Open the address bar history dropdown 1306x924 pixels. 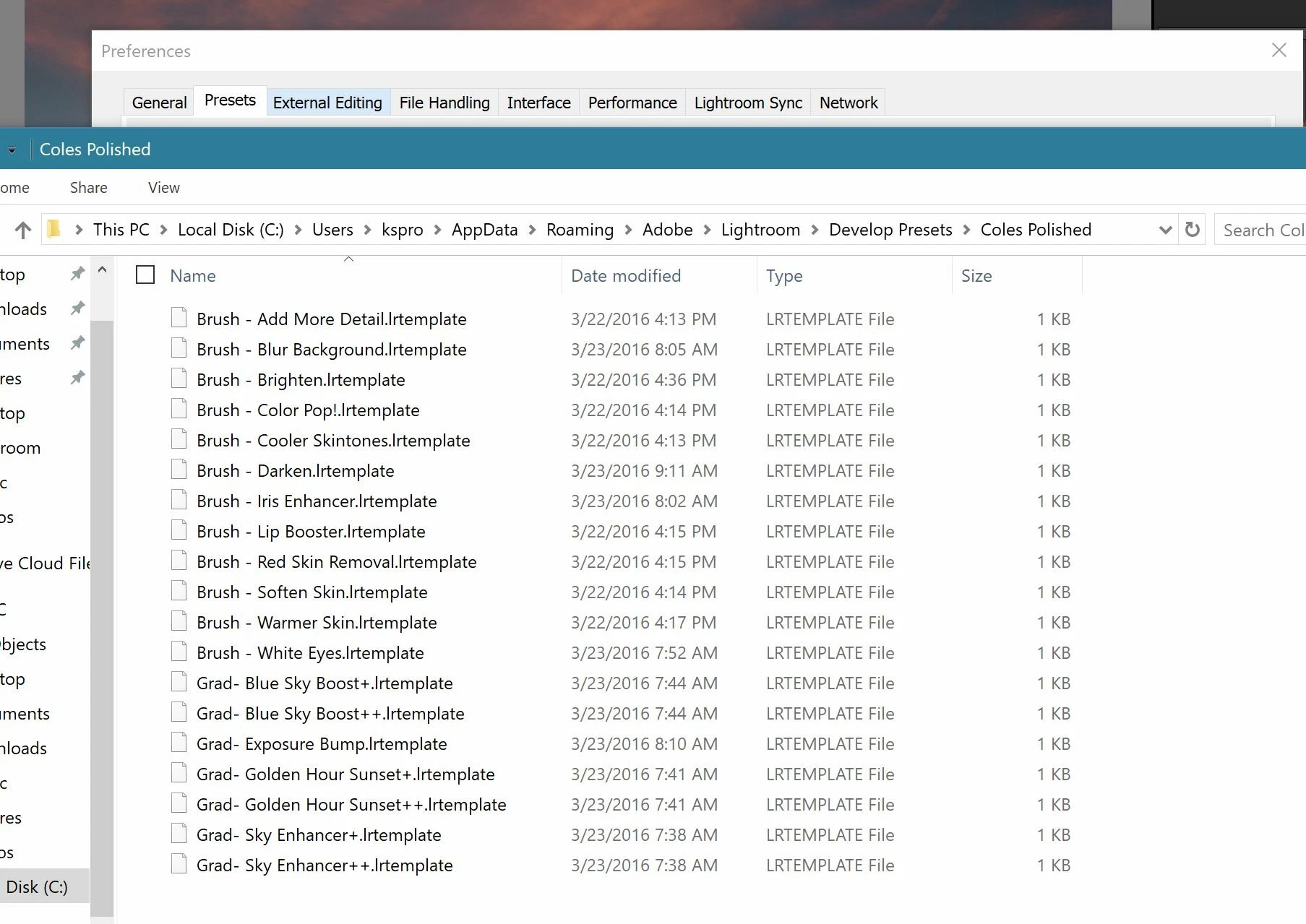[x=1165, y=230]
